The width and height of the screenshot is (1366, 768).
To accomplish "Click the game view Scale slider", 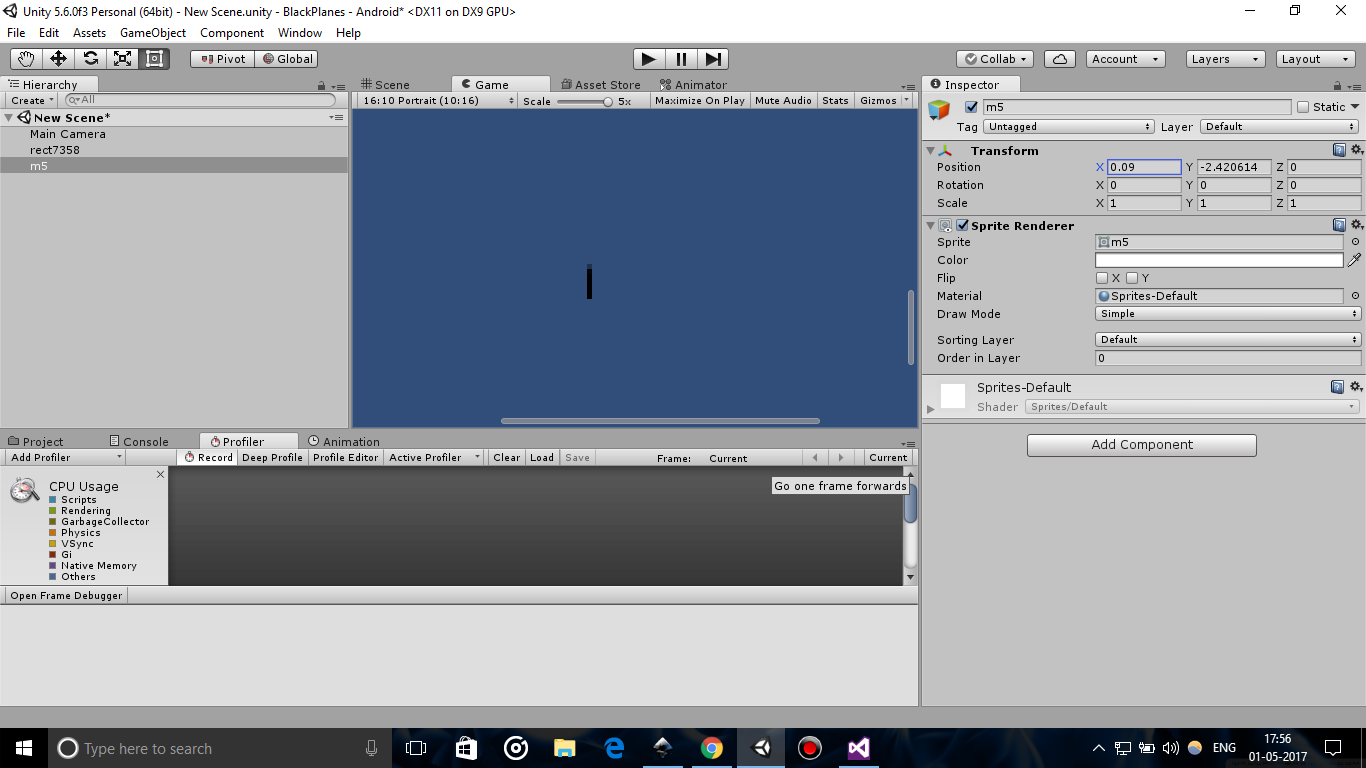I will tap(584, 101).
